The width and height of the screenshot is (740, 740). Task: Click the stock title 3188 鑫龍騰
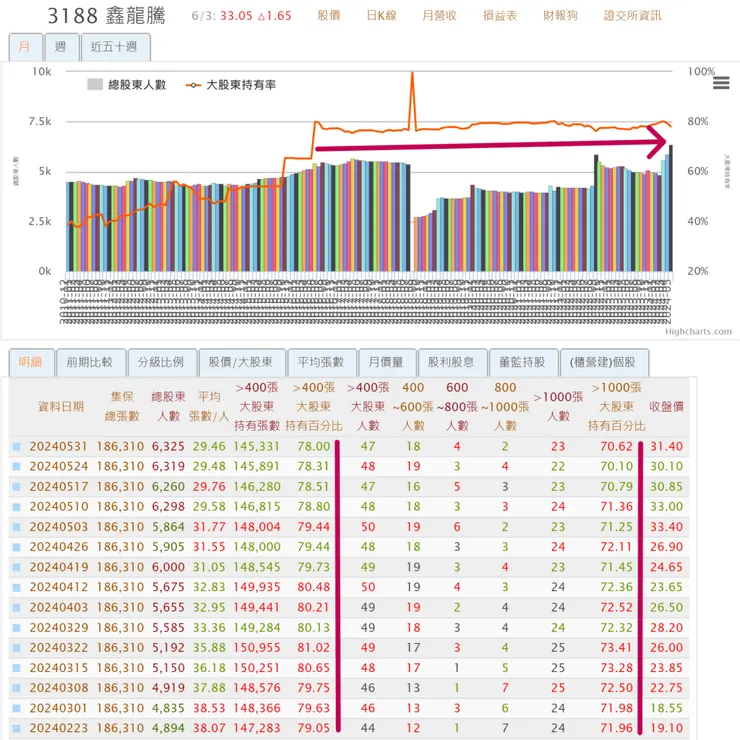click(x=107, y=16)
